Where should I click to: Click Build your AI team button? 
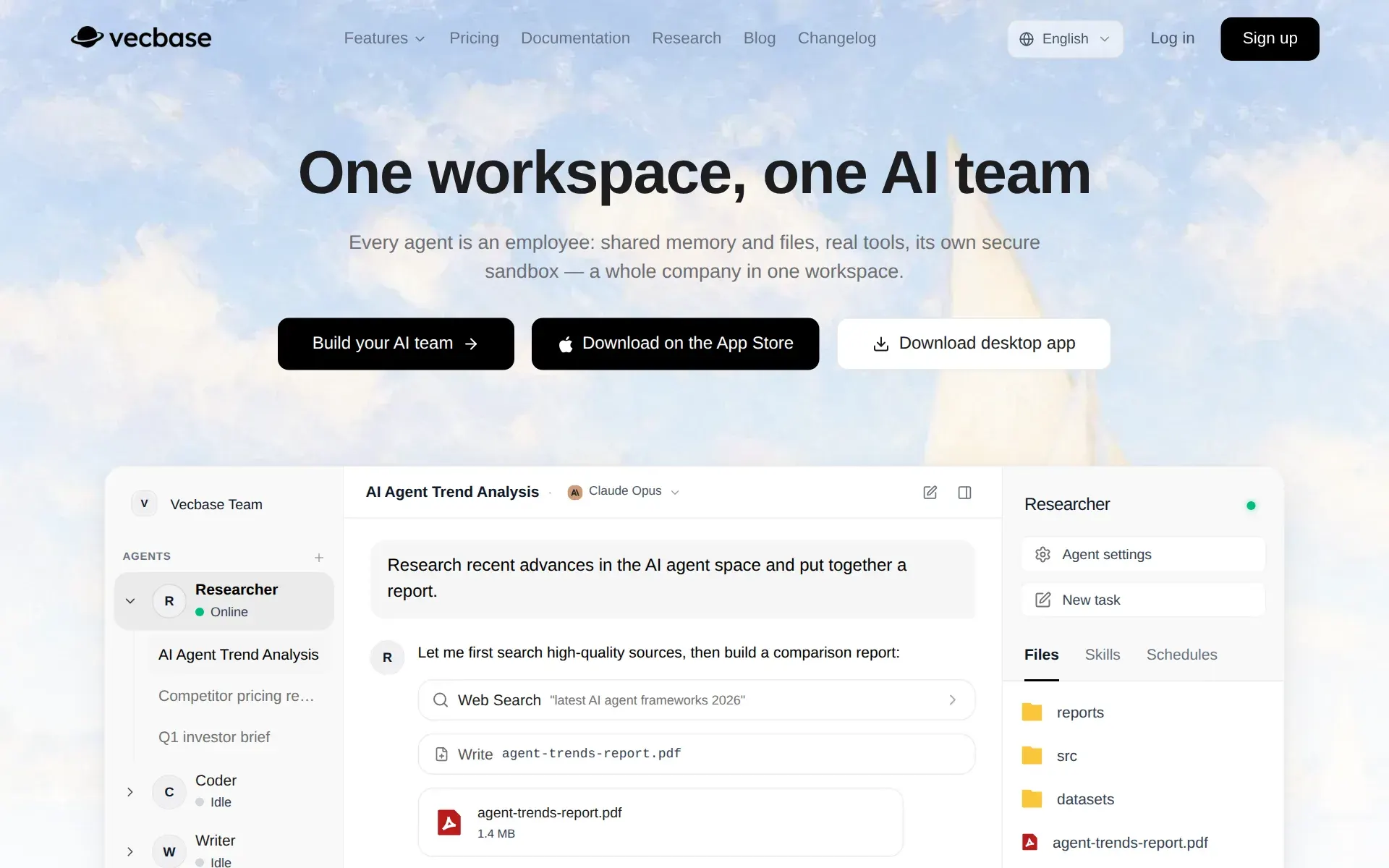396,344
